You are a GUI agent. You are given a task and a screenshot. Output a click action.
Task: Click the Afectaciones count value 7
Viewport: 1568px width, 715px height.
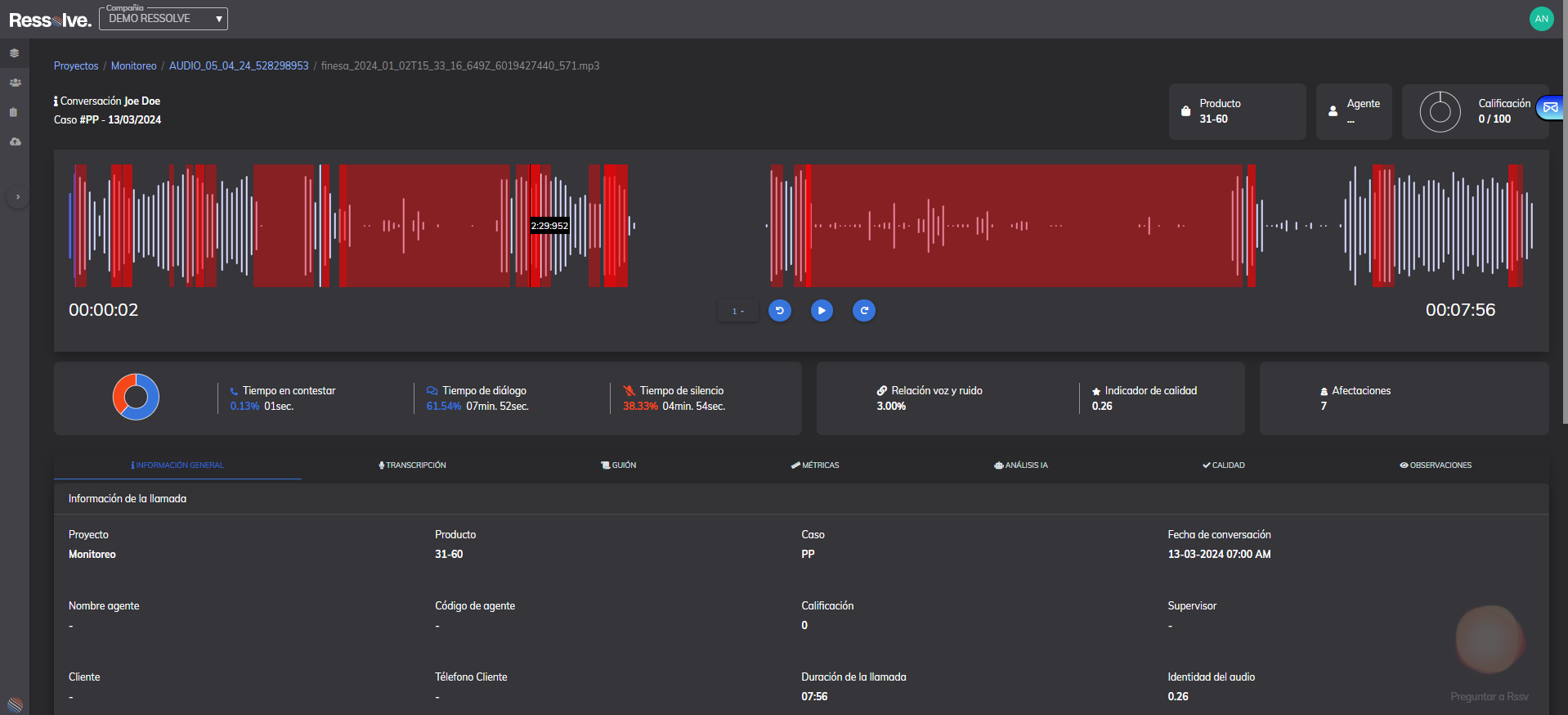pyautogui.click(x=1324, y=407)
